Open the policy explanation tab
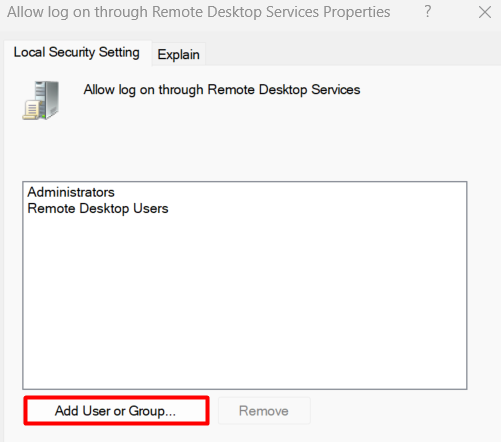Image resolution: width=501 pixels, height=442 pixels. pos(178,54)
